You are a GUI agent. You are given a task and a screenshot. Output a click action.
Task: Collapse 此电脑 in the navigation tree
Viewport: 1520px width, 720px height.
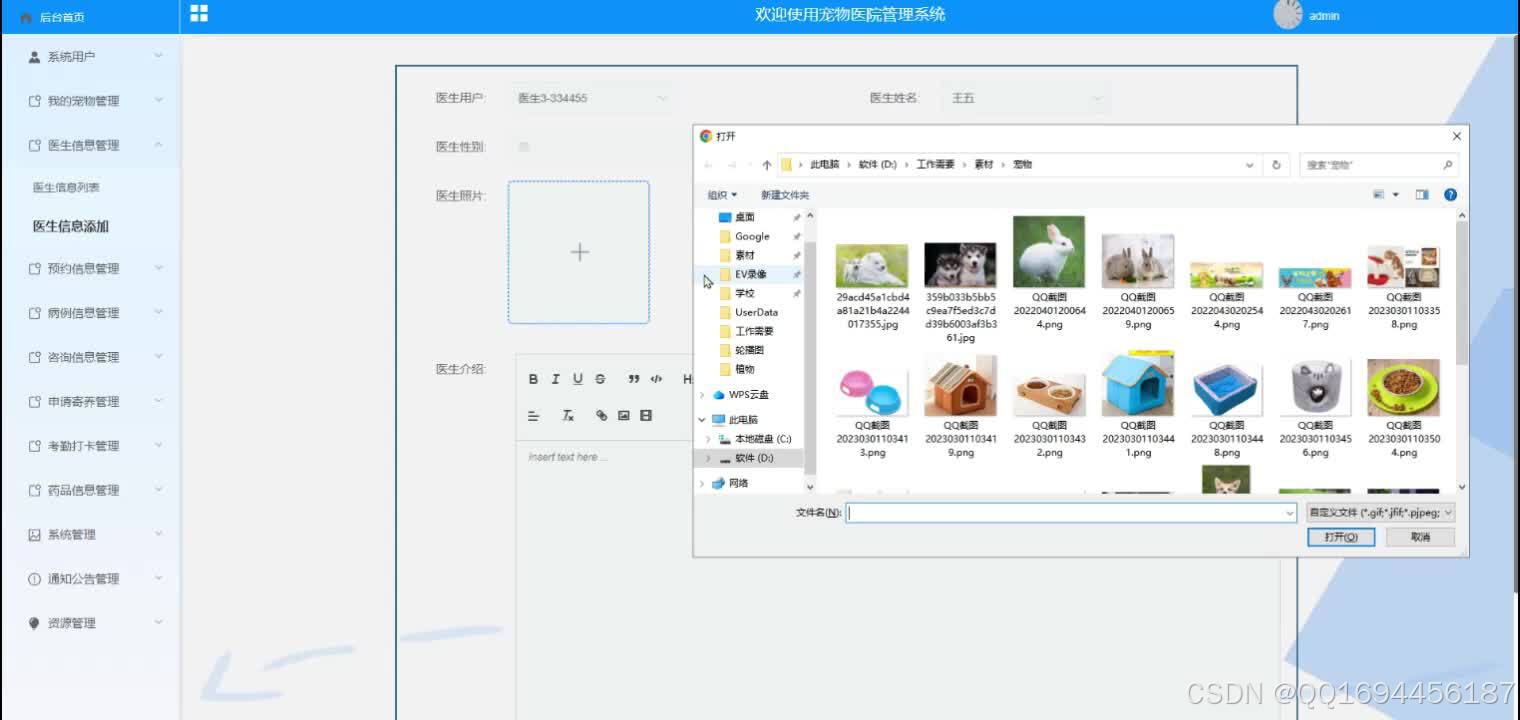pos(702,420)
